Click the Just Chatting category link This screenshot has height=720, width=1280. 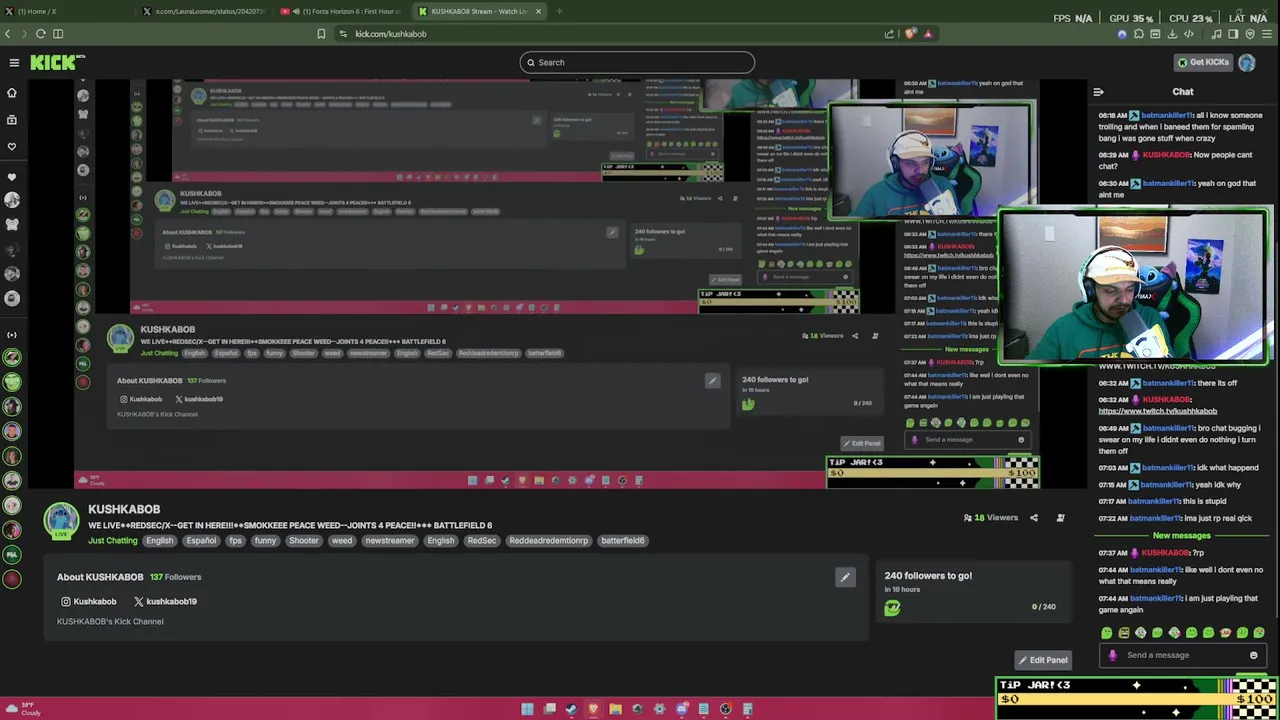click(112, 541)
